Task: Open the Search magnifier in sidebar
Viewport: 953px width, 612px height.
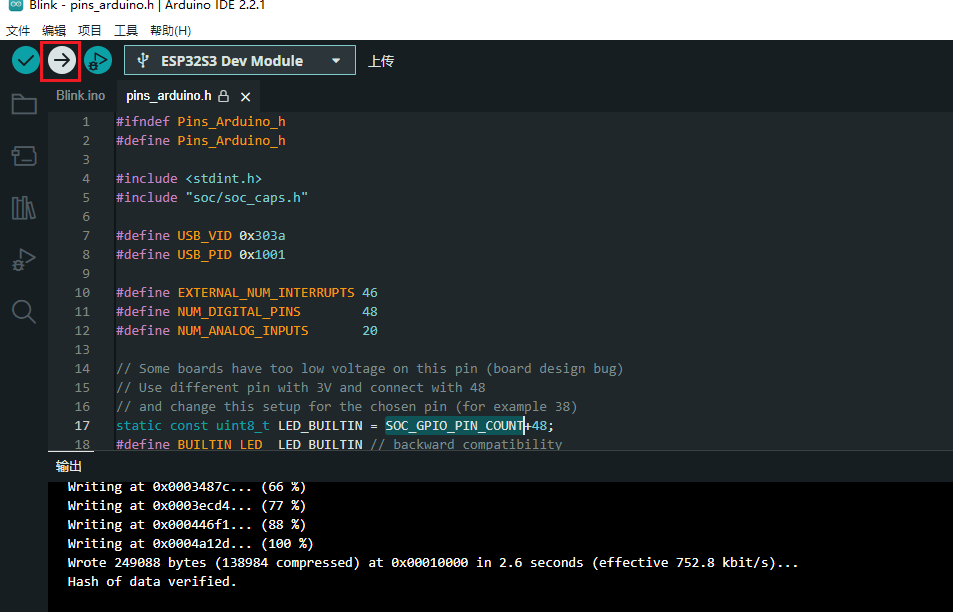Action: tap(24, 312)
